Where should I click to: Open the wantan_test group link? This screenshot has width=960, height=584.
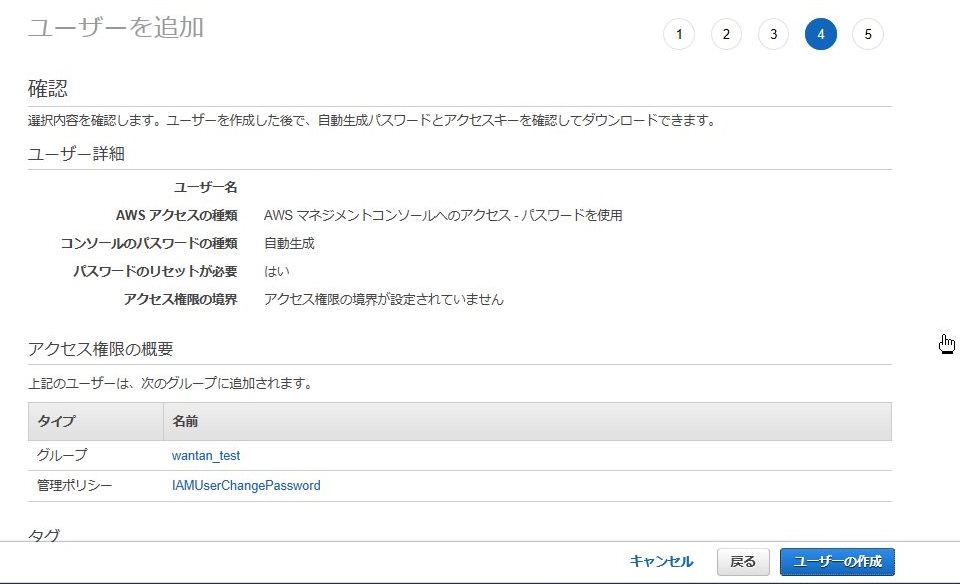pos(206,455)
